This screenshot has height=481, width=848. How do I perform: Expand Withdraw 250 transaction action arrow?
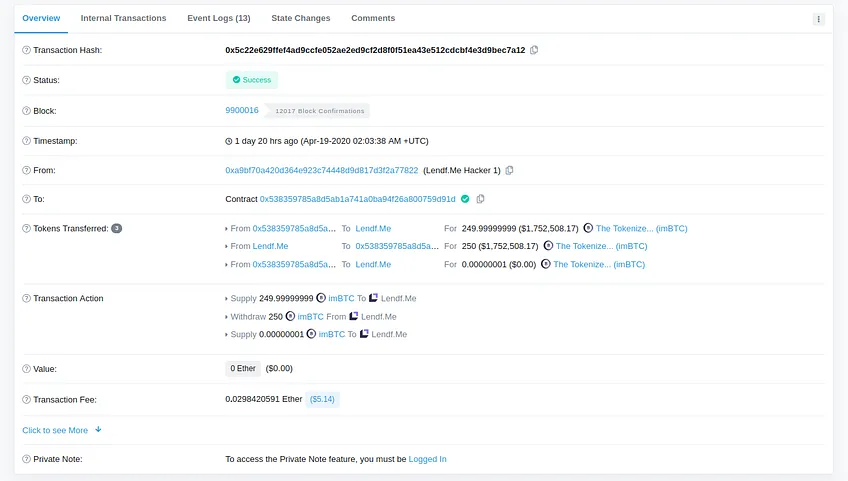click(227, 317)
